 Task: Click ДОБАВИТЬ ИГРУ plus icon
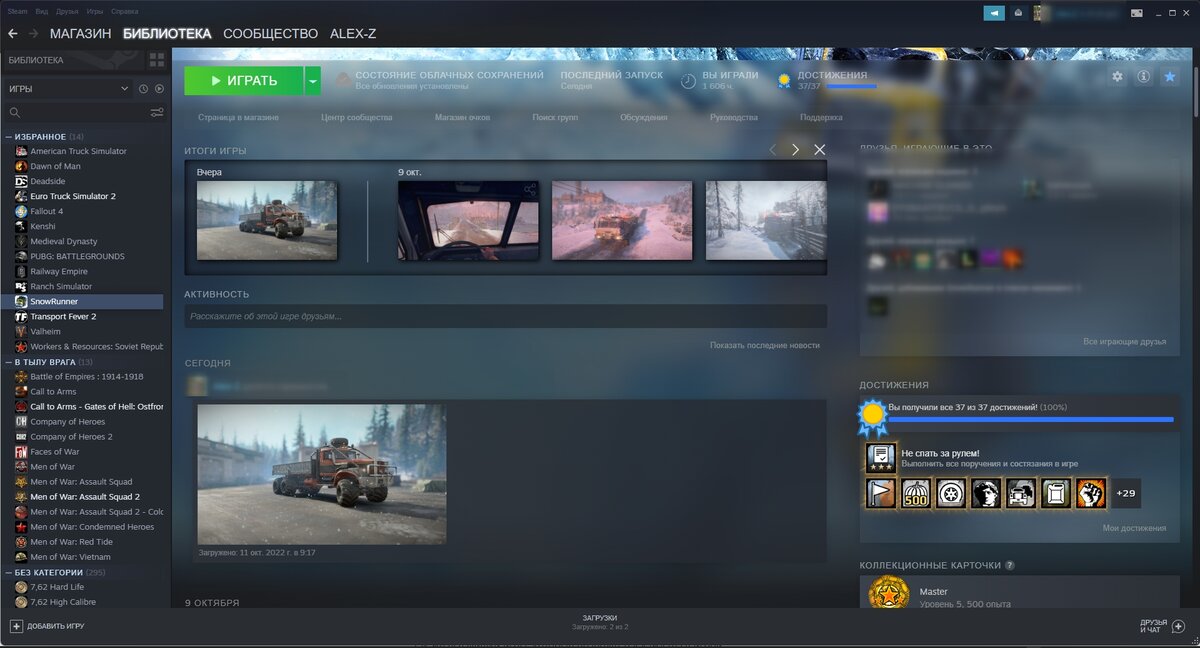pyautogui.click(x=16, y=626)
